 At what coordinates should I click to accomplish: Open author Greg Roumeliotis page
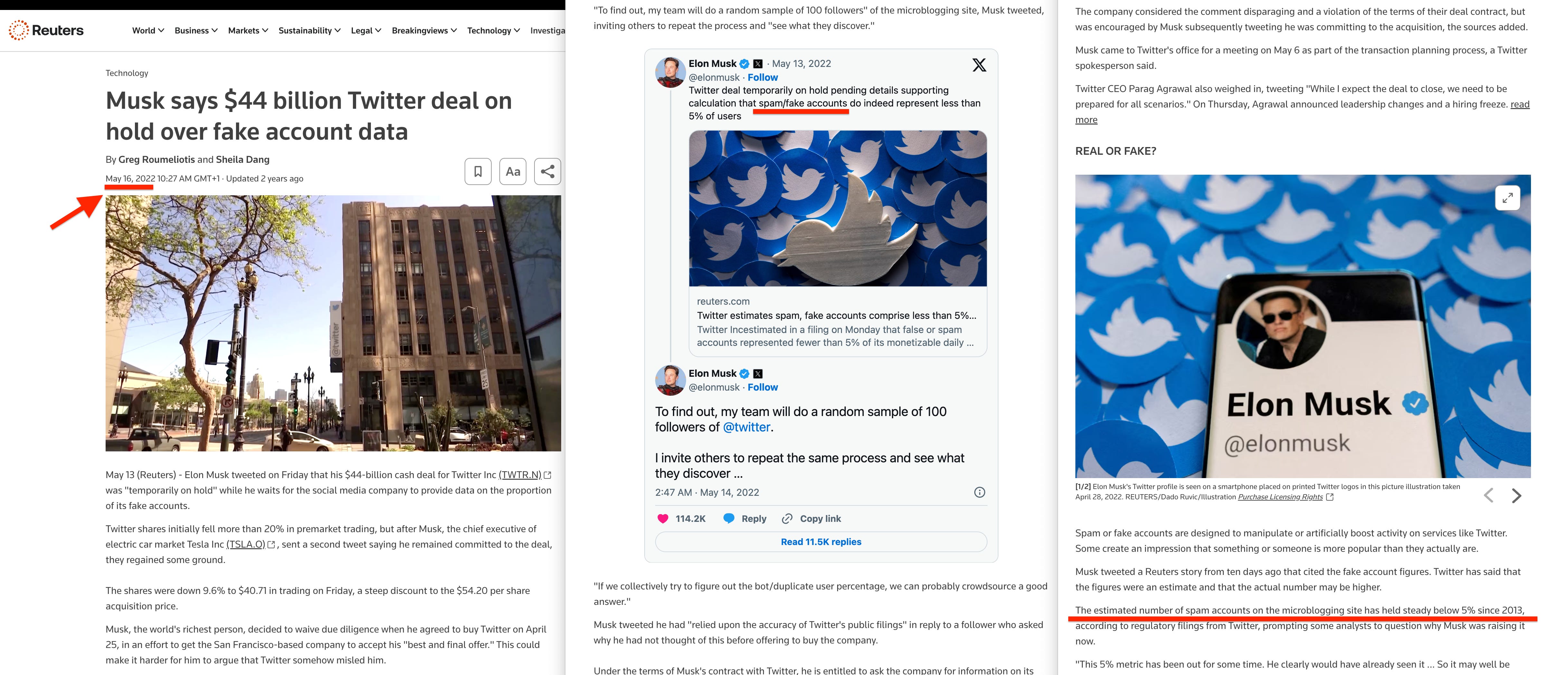click(156, 159)
